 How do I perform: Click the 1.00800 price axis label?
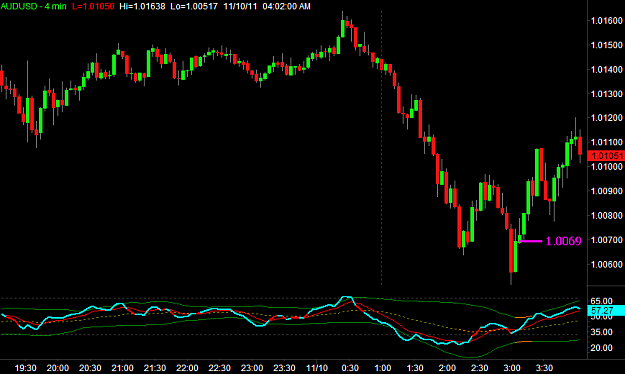pos(606,215)
